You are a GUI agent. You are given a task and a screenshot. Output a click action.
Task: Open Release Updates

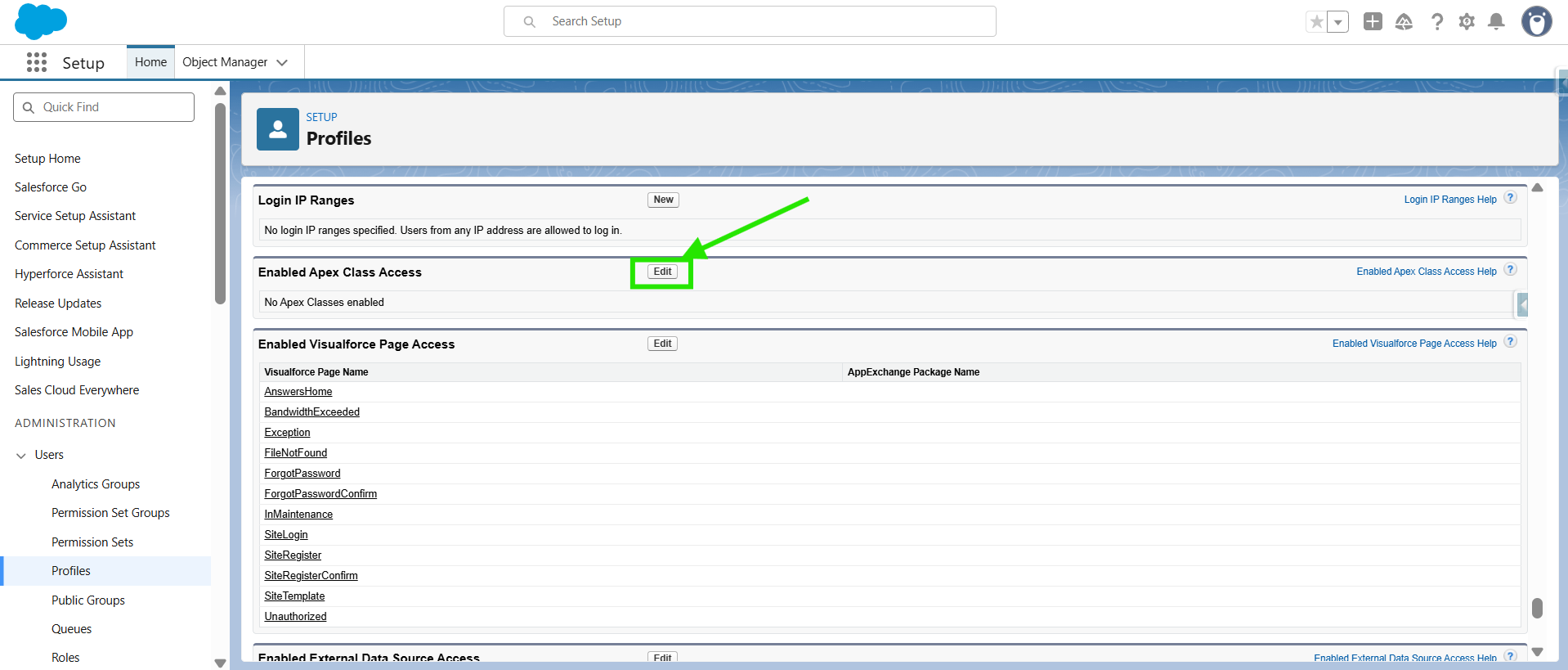(58, 304)
